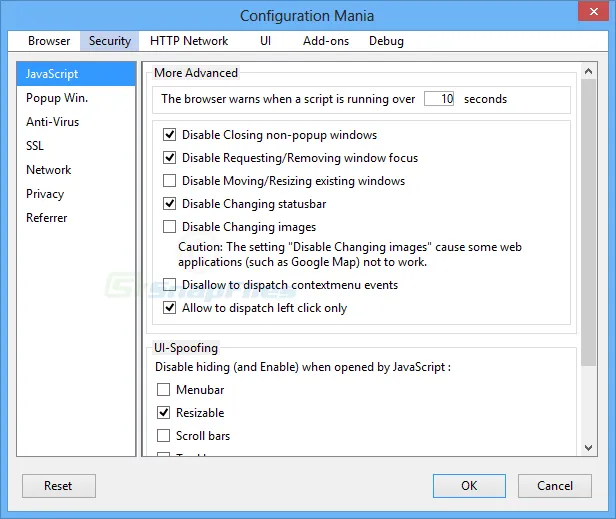
Task: Uncheck the Resizable option
Action: (163, 413)
